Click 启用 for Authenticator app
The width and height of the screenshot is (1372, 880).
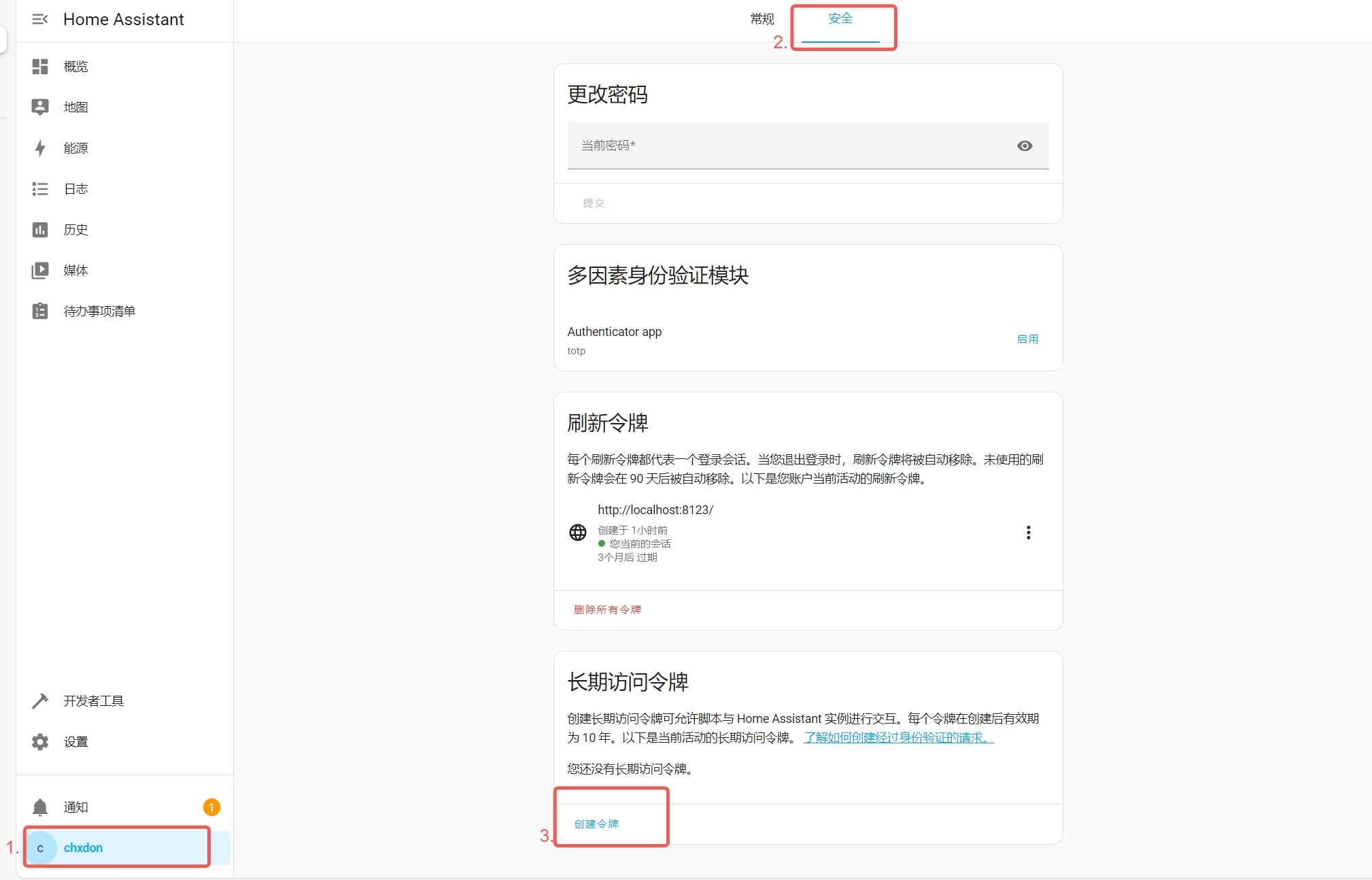[1027, 339]
